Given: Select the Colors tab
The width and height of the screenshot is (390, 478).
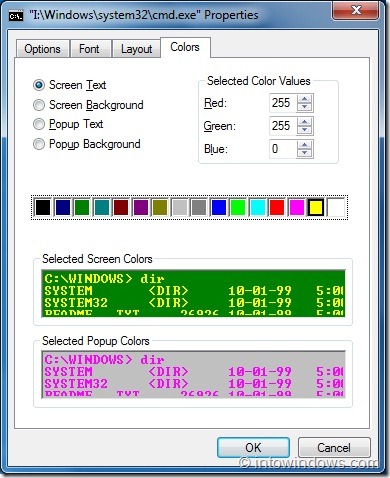Looking at the screenshot, I should [185, 47].
